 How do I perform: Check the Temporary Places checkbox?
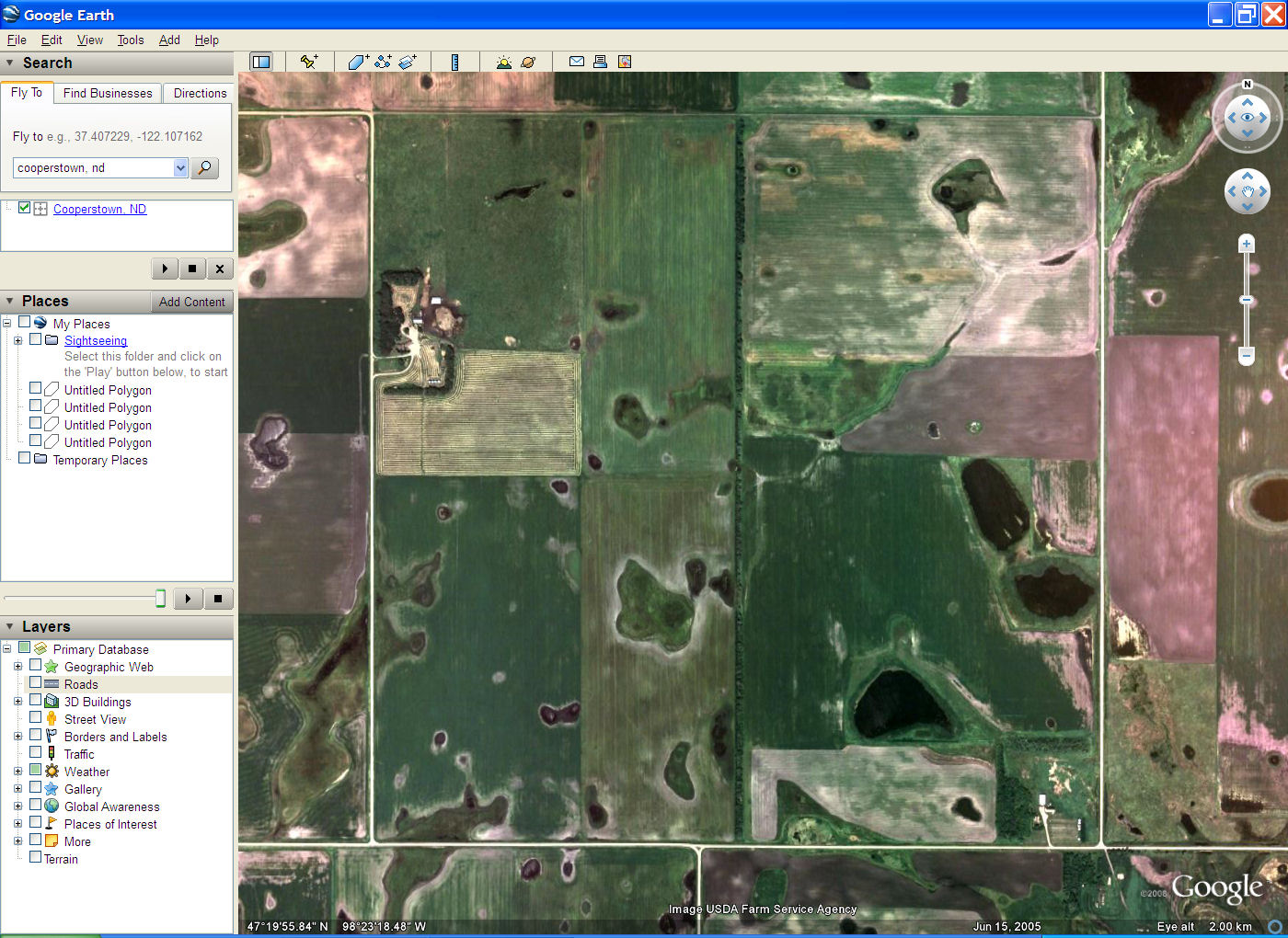[25, 459]
